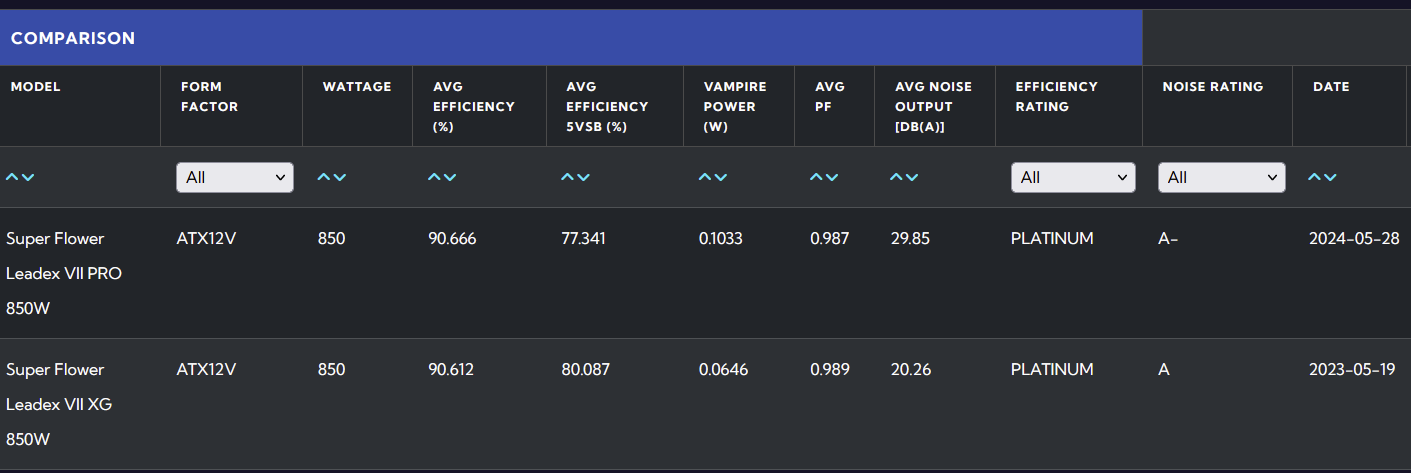Click PLATINUM in Leadex VII PRO row
This screenshot has height=473, width=1411.
point(1052,238)
